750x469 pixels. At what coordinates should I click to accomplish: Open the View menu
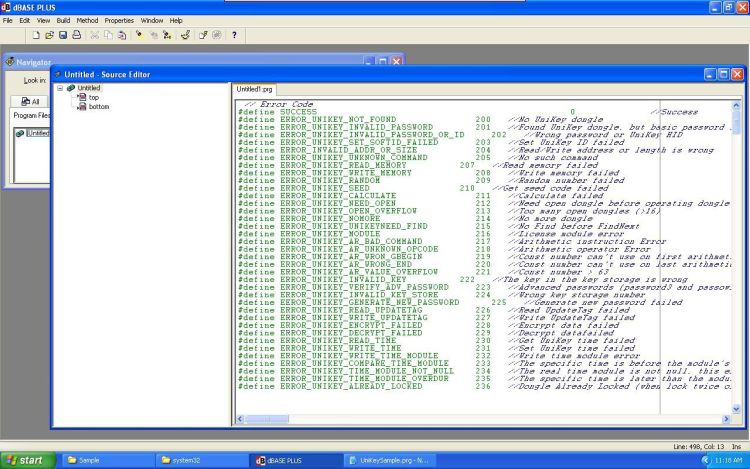[43, 21]
